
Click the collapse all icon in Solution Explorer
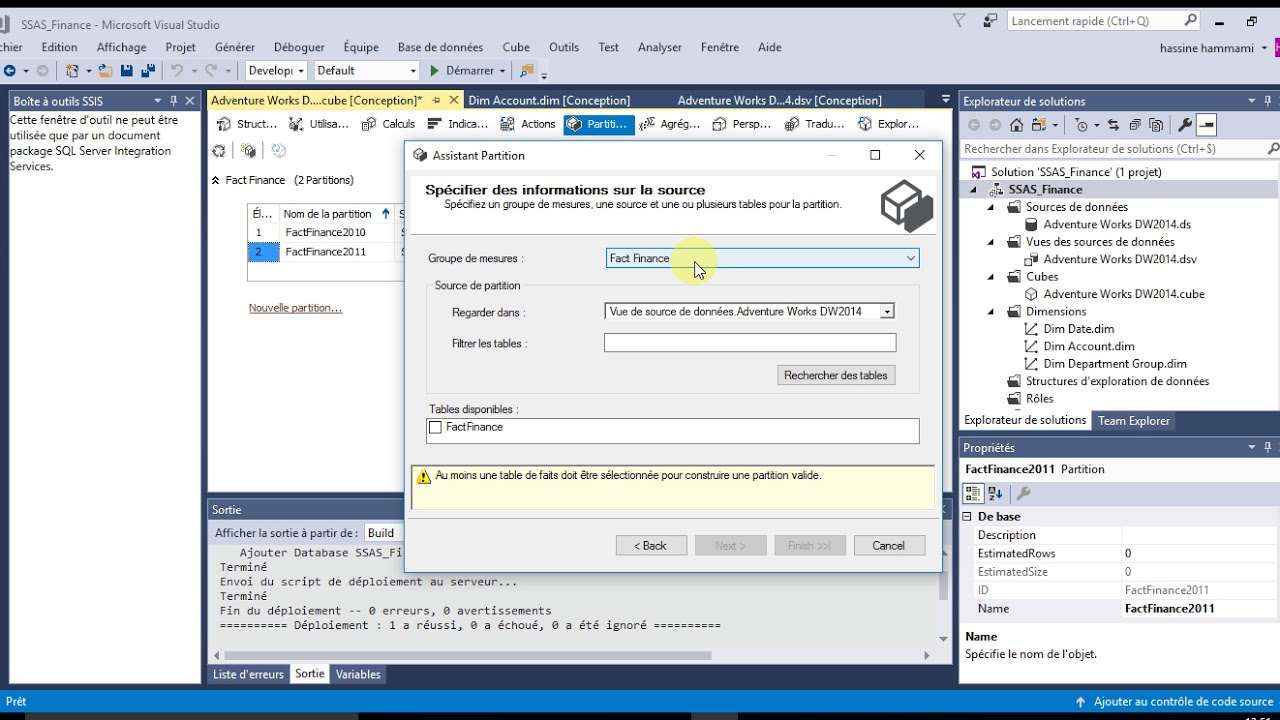tap(1135, 125)
